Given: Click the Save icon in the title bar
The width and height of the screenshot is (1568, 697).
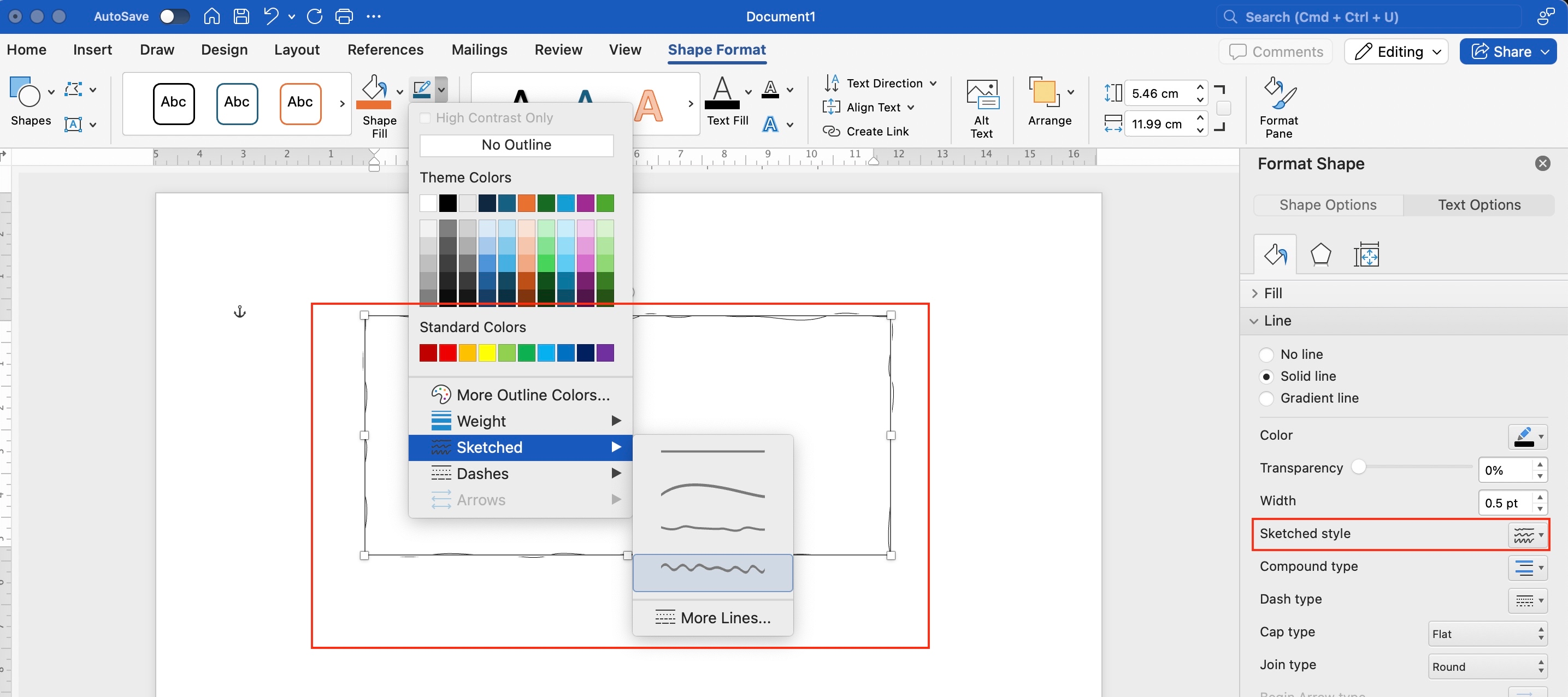Looking at the screenshot, I should coord(241,16).
